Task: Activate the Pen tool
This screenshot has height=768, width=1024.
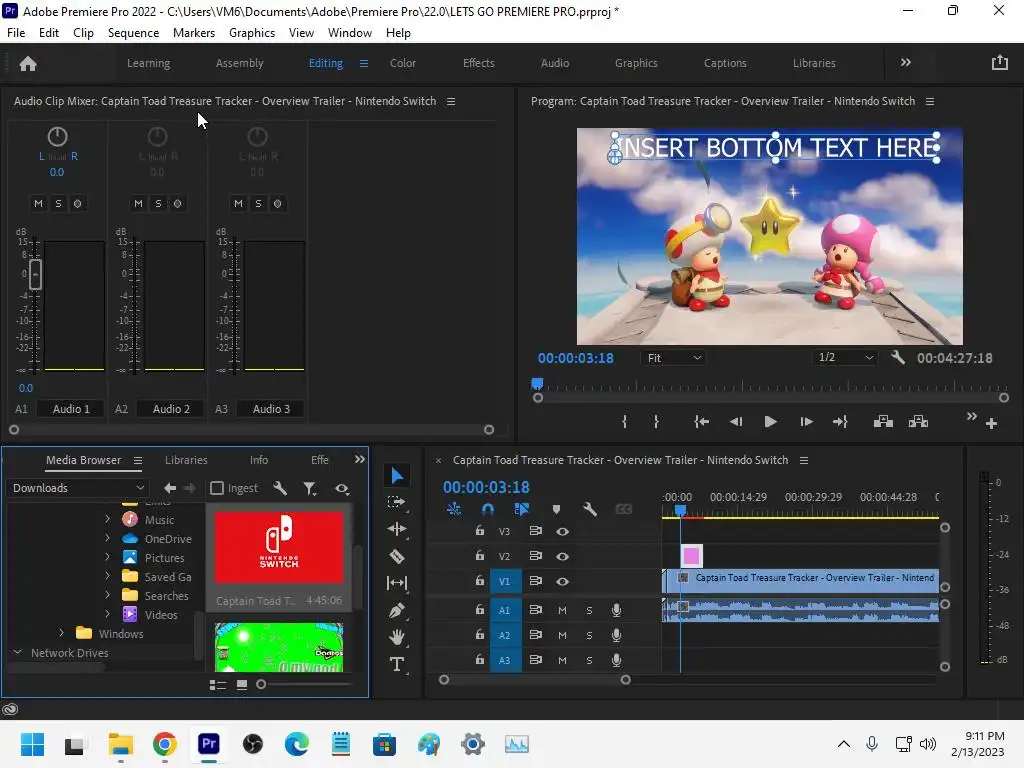Action: click(x=397, y=610)
